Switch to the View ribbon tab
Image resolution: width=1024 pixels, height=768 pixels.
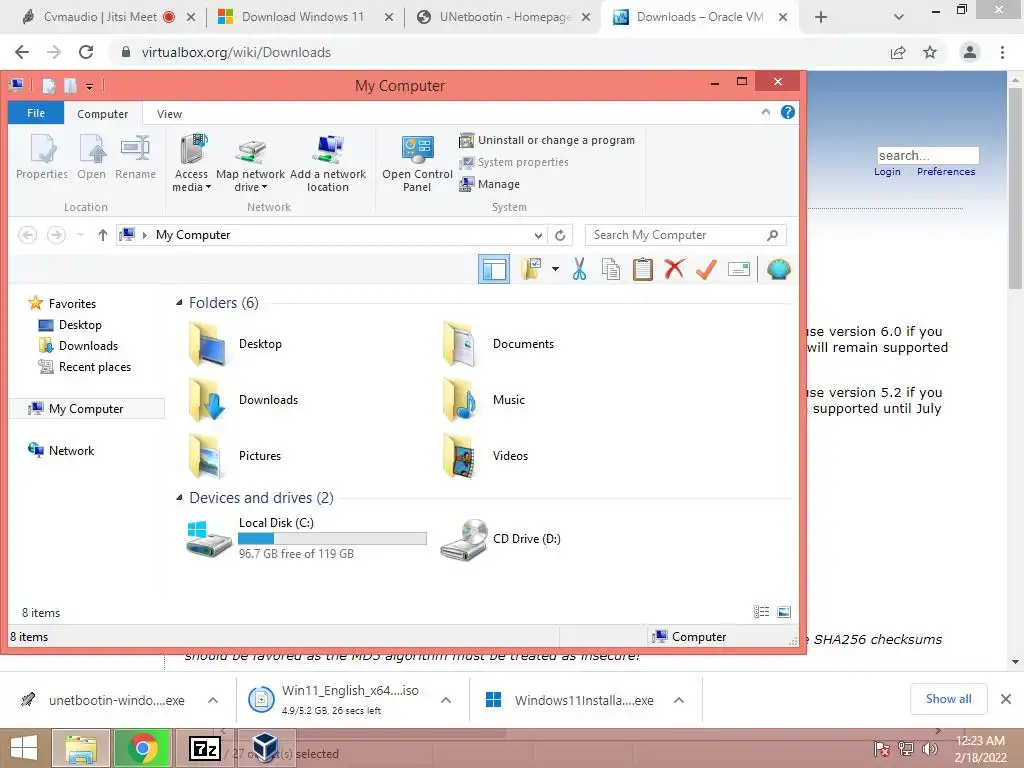(x=169, y=114)
